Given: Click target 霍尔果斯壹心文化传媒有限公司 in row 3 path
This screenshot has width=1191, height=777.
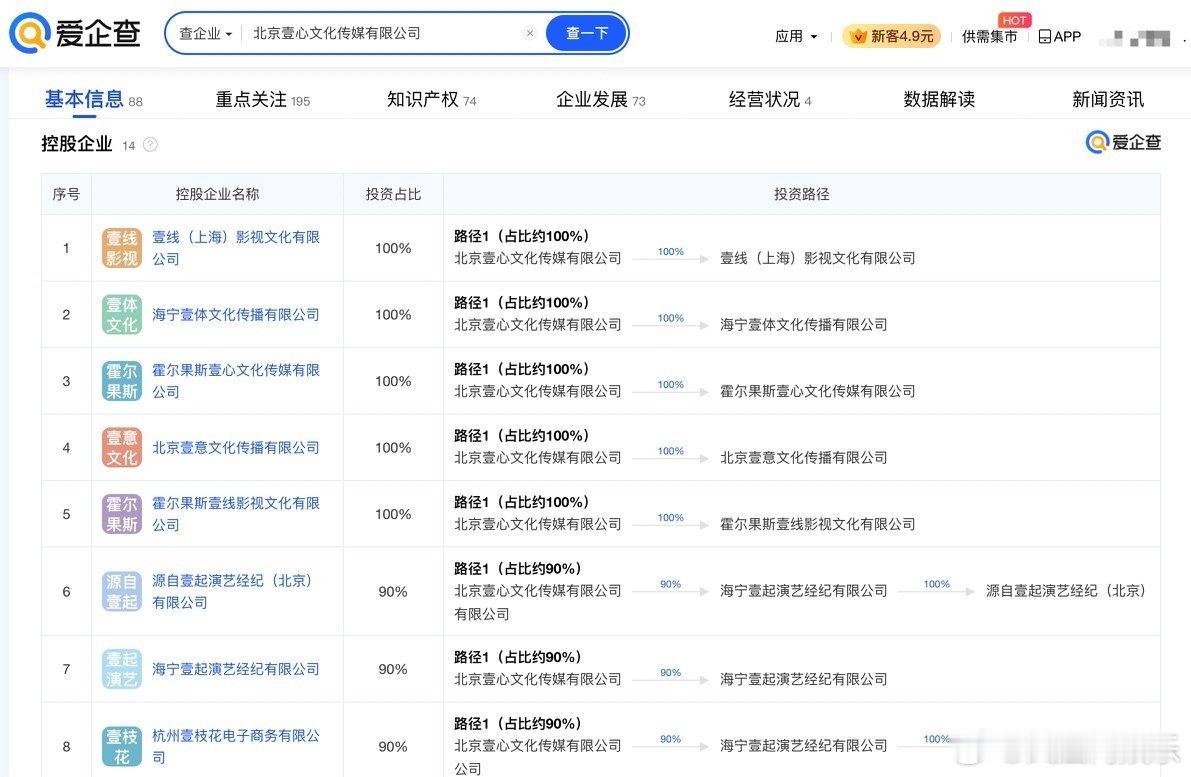Looking at the screenshot, I should (817, 391).
